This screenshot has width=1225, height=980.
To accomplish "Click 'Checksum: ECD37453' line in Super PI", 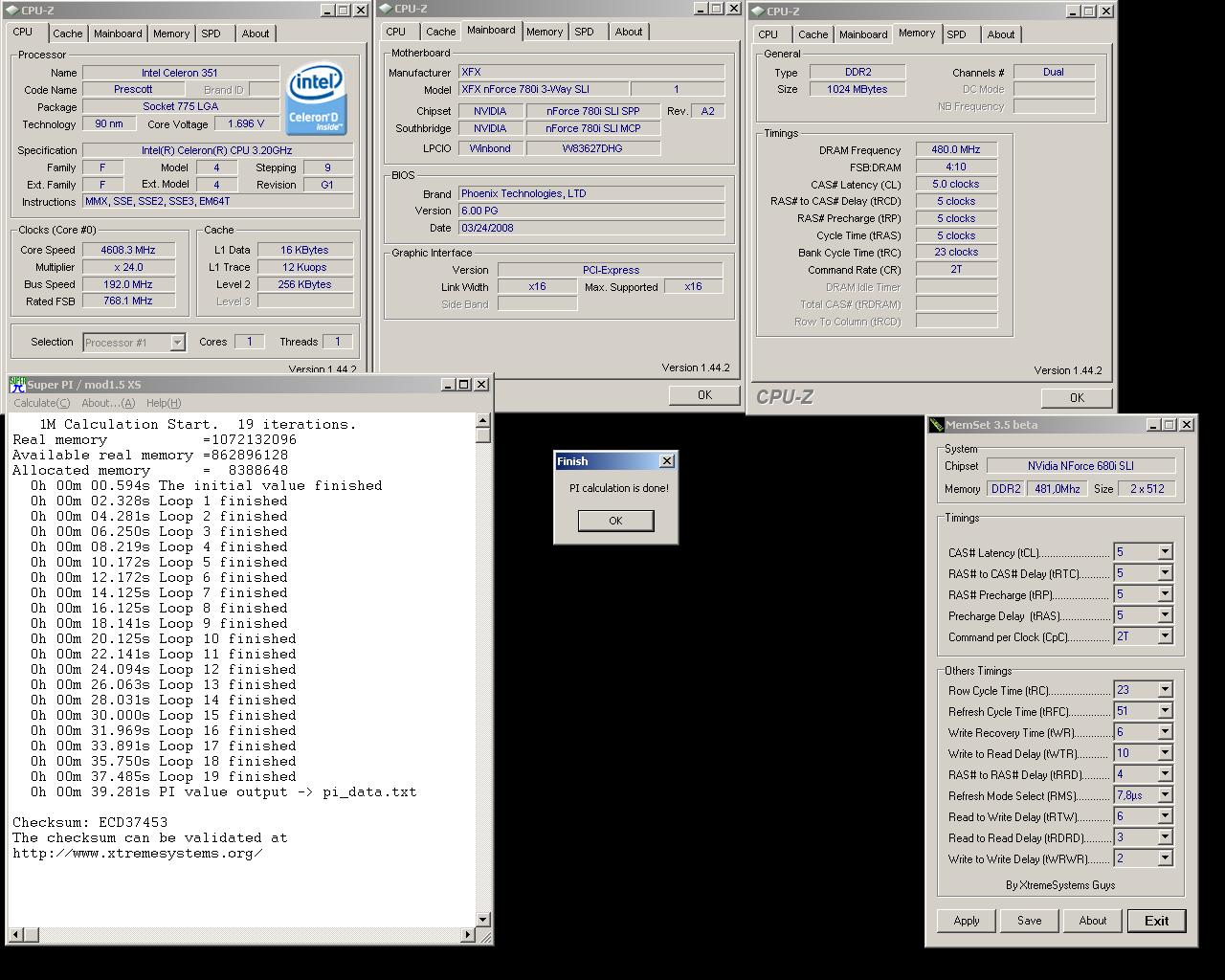I will [x=90, y=822].
